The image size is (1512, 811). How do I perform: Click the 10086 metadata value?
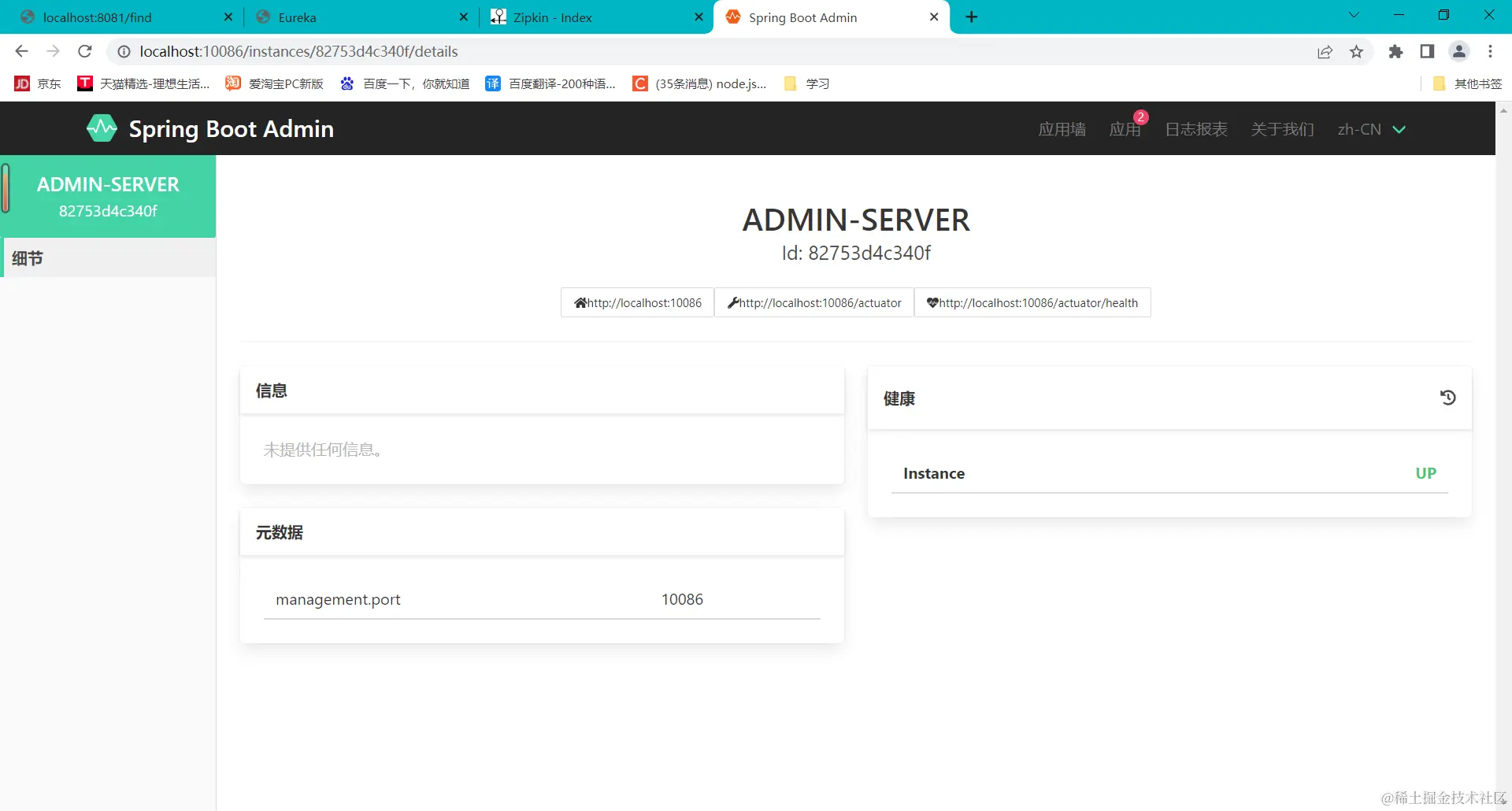point(682,599)
